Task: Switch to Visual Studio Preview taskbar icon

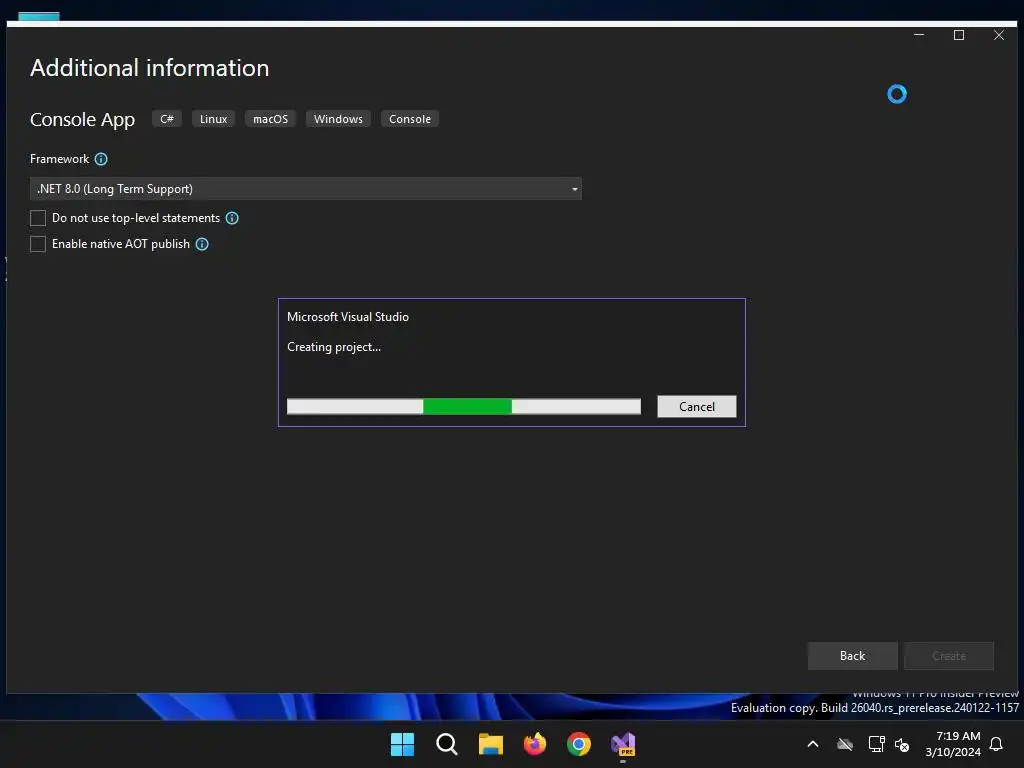Action: click(x=623, y=744)
